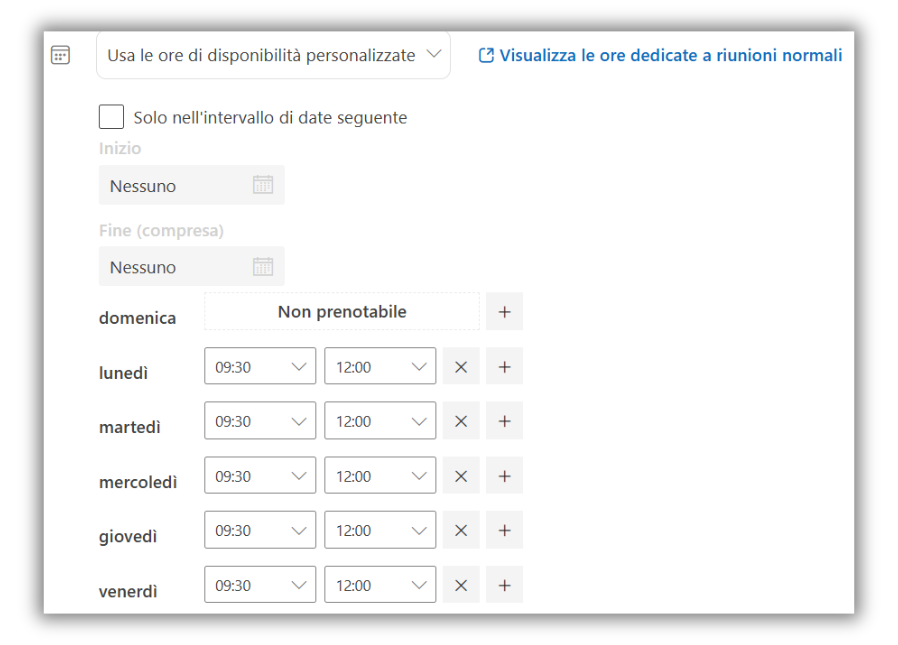
Task: Change giovedì start time dropdown
Action: pos(260,530)
